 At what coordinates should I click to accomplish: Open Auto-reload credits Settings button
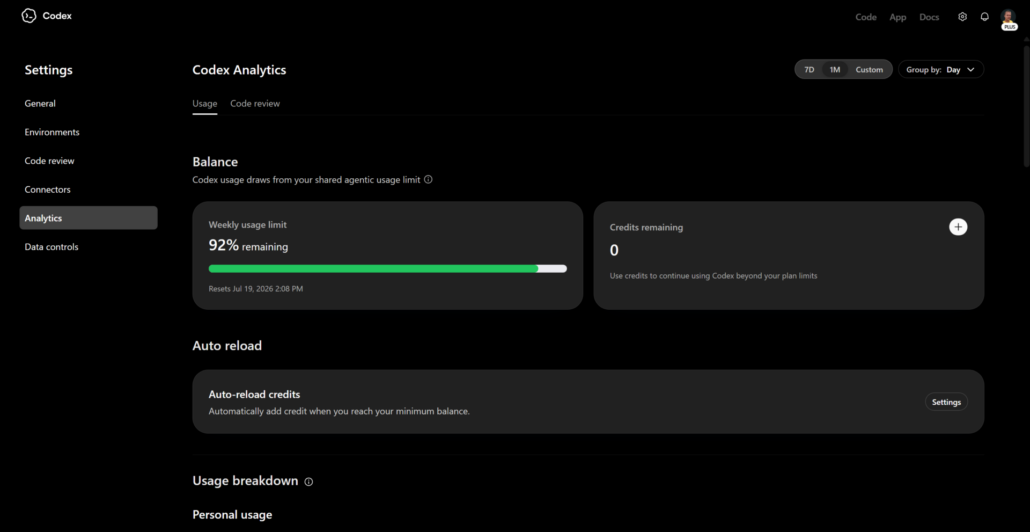pos(946,402)
